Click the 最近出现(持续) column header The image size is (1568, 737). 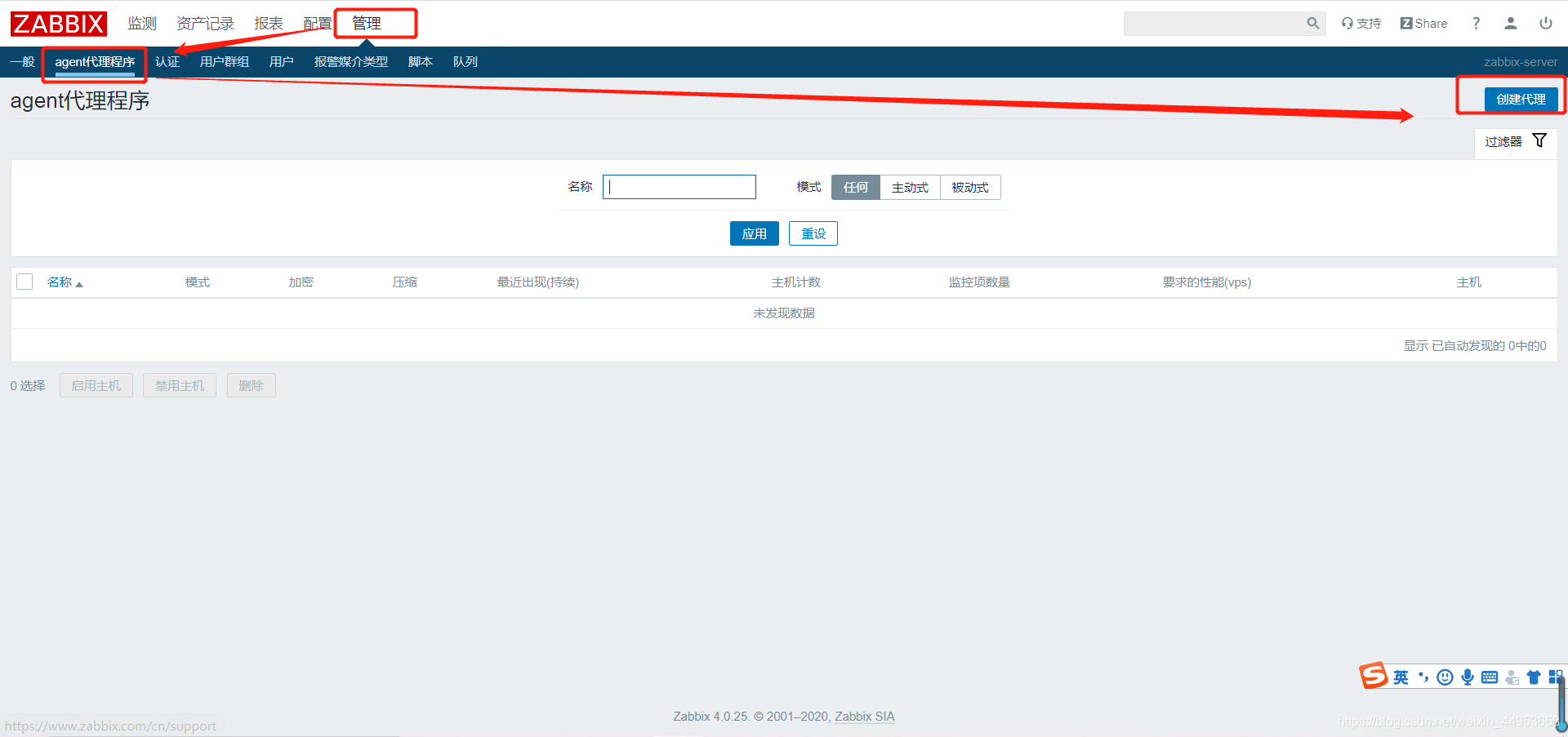(x=538, y=282)
